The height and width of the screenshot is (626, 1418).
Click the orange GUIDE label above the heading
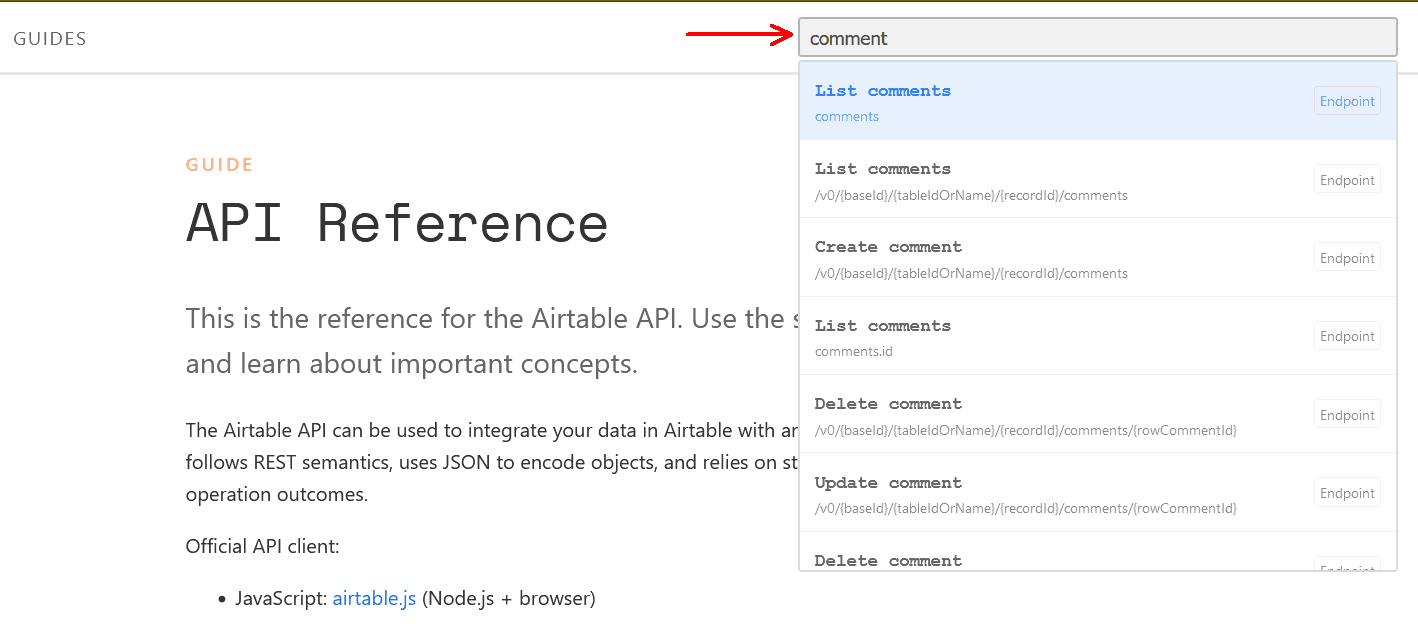219,164
